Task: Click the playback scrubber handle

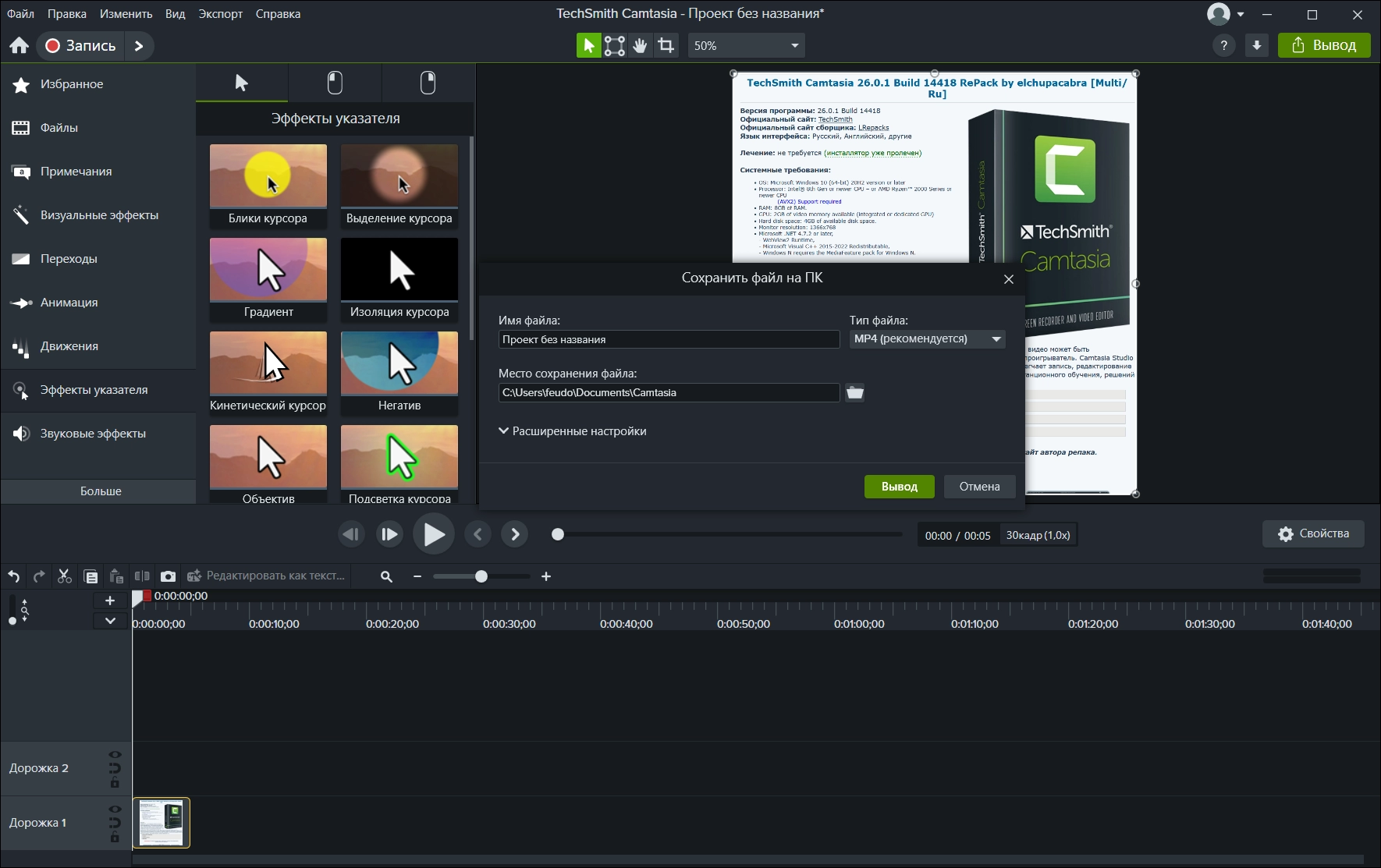Action: (x=558, y=534)
